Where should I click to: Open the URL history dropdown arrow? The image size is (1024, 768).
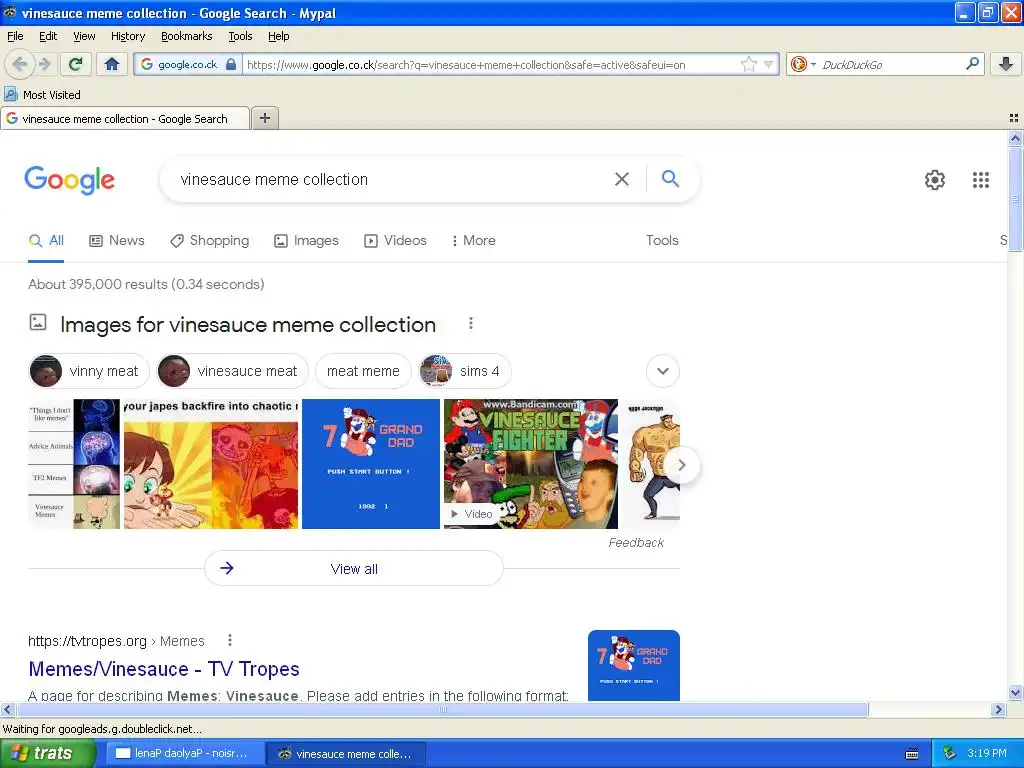pos(769,64)
